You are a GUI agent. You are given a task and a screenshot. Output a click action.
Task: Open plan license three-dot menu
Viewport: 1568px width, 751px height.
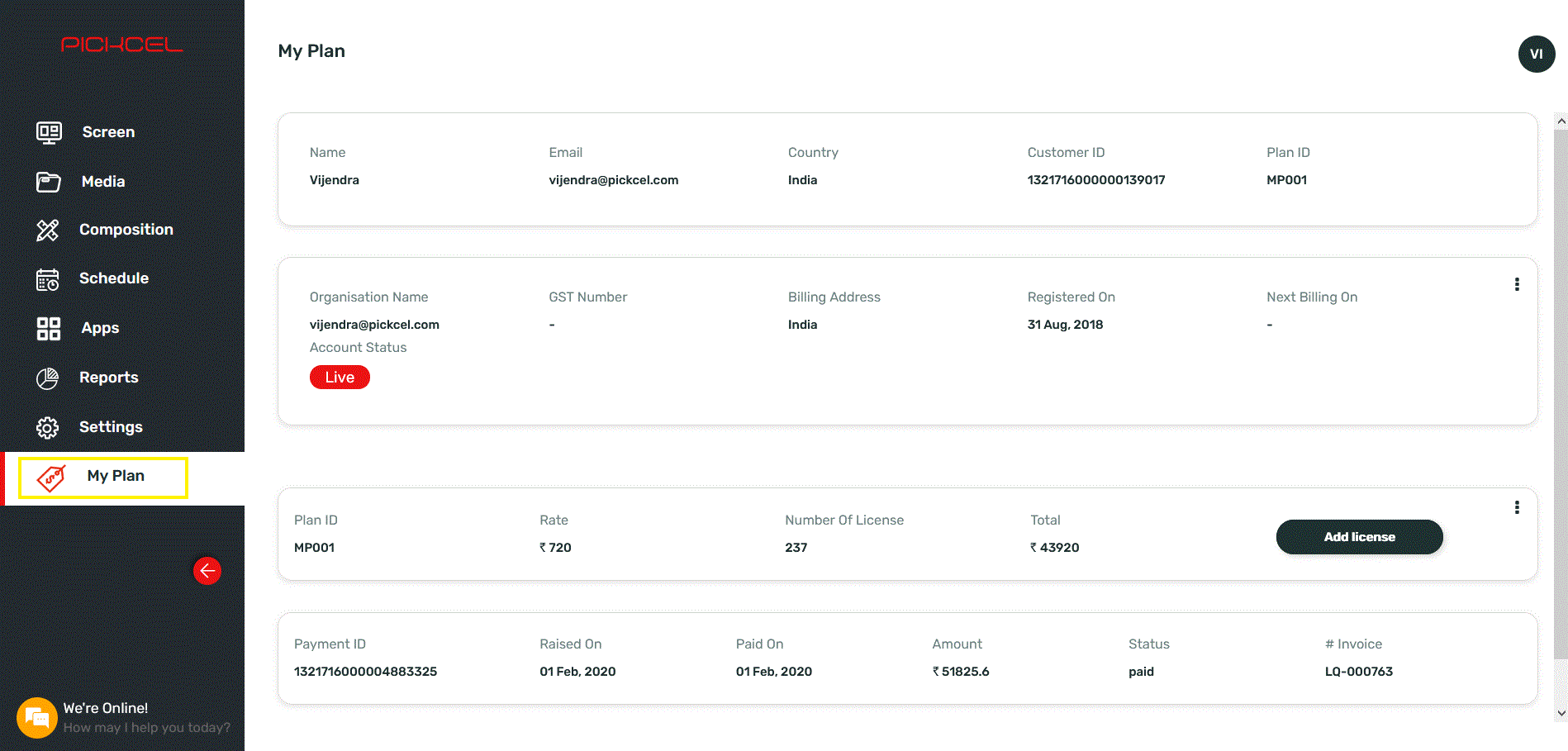tap(1517, 507)
